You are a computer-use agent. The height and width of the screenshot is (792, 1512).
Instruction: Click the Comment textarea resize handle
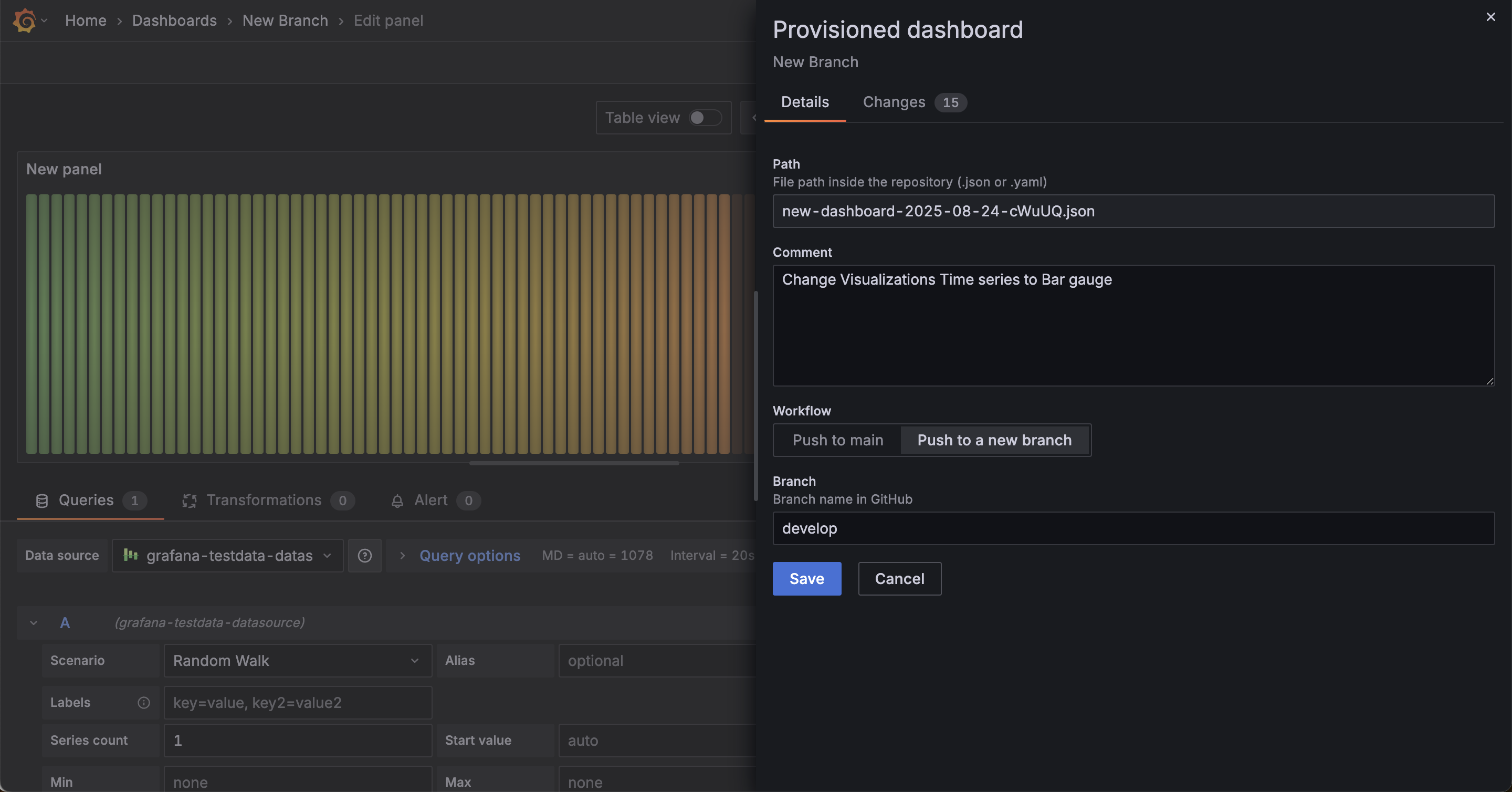pyautogui.click(x=1489, y=381)
